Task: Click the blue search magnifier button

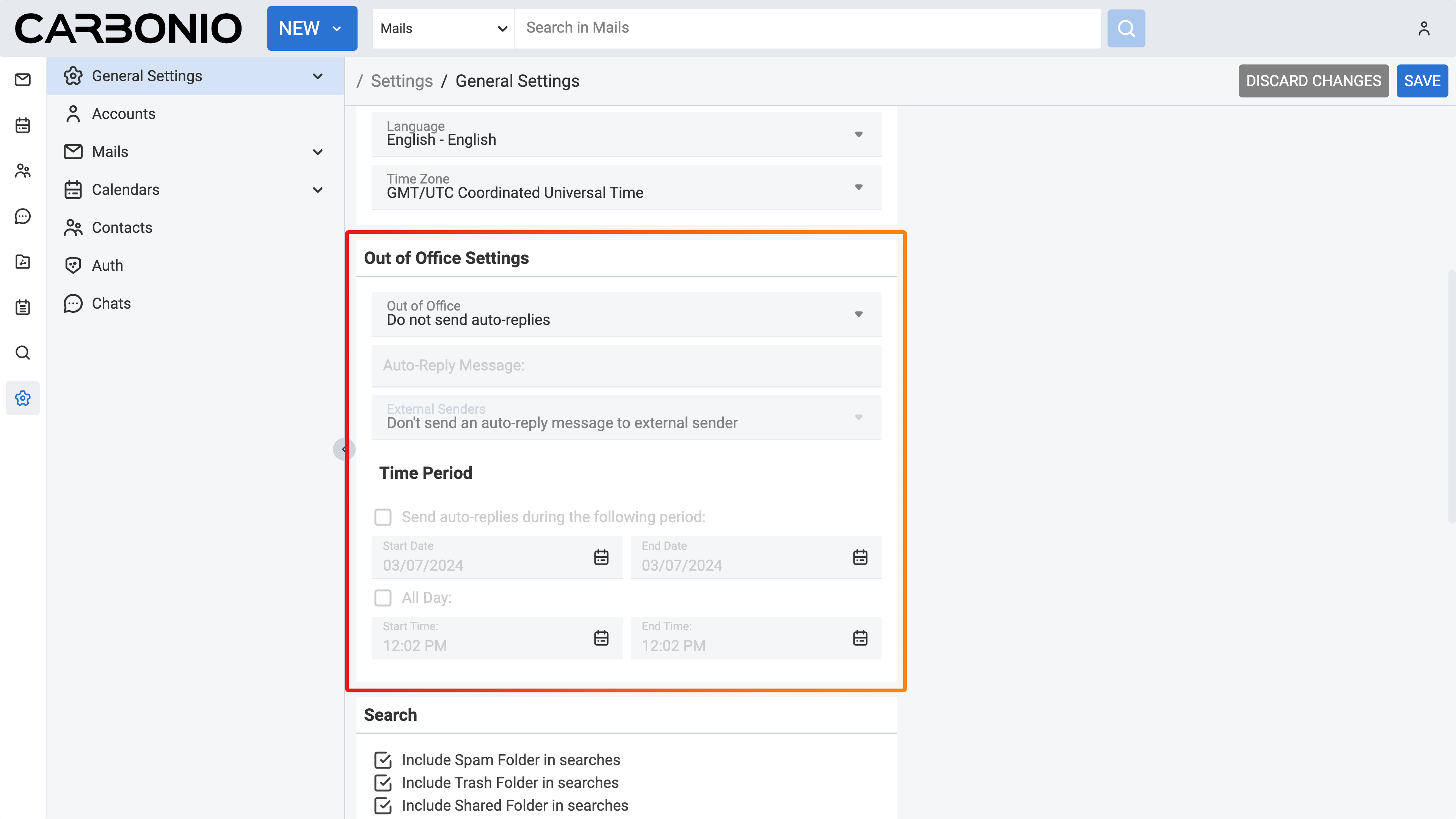Action: point(1126,28)
